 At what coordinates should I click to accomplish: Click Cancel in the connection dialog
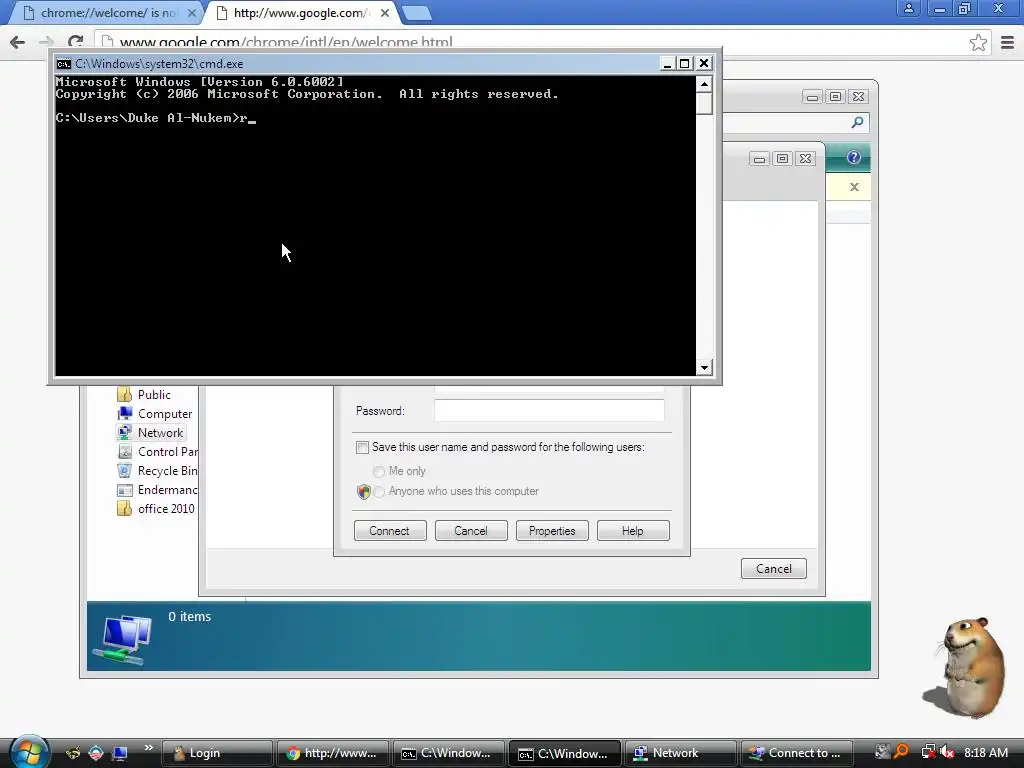(x=471, y=531)
